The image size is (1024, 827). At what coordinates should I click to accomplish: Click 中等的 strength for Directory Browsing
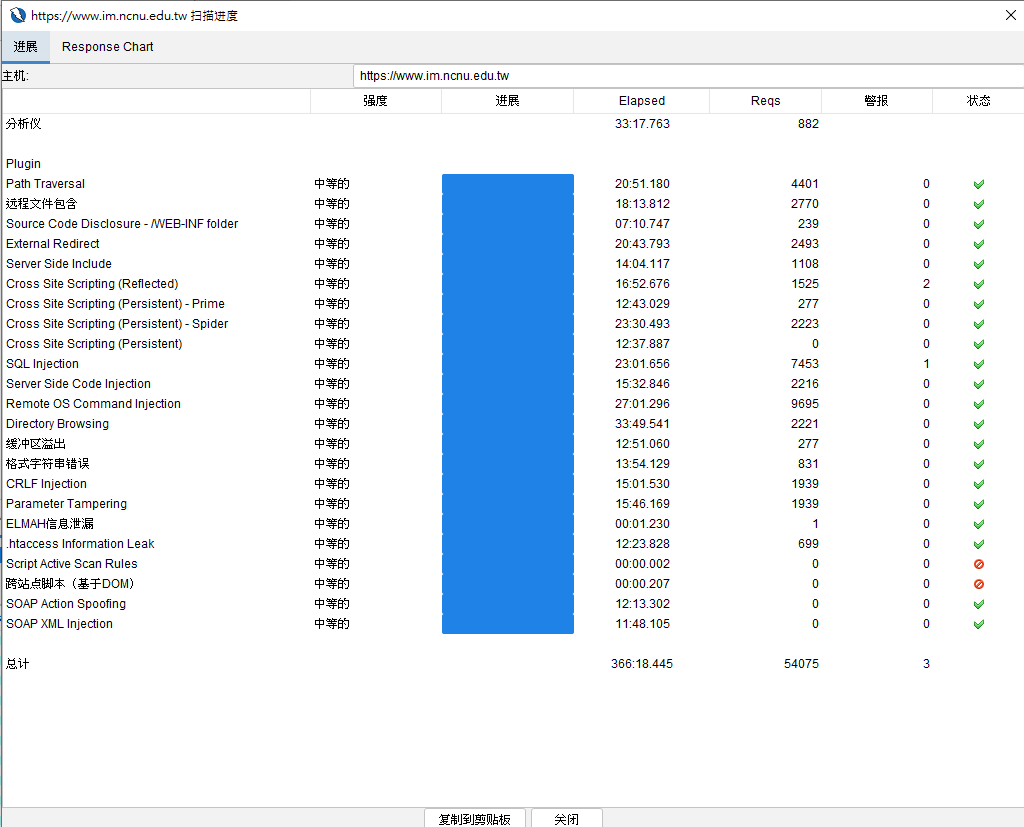point(332,424)
